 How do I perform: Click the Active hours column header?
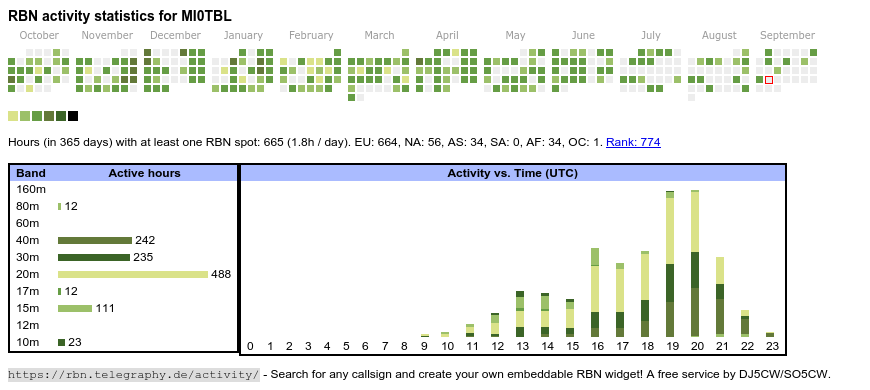[144, 173]
